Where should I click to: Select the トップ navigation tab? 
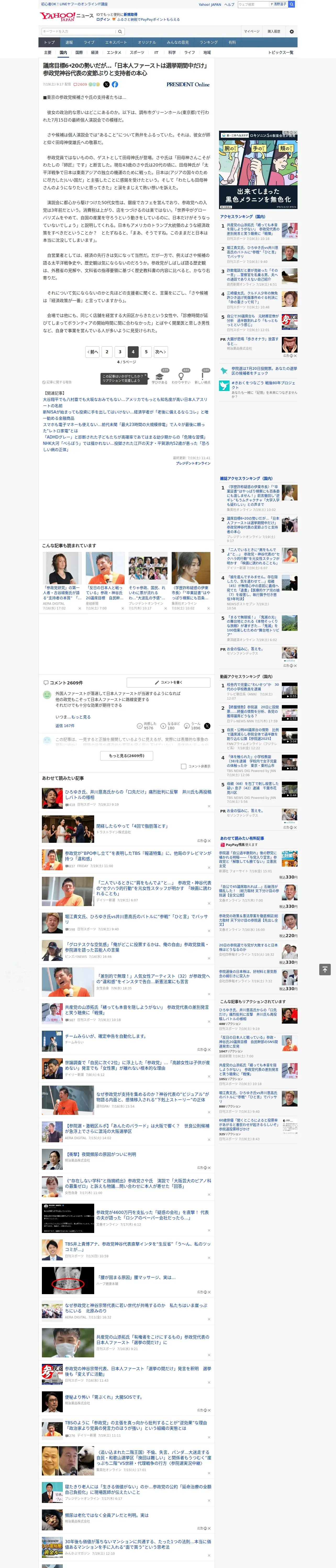tap(49, 43)
